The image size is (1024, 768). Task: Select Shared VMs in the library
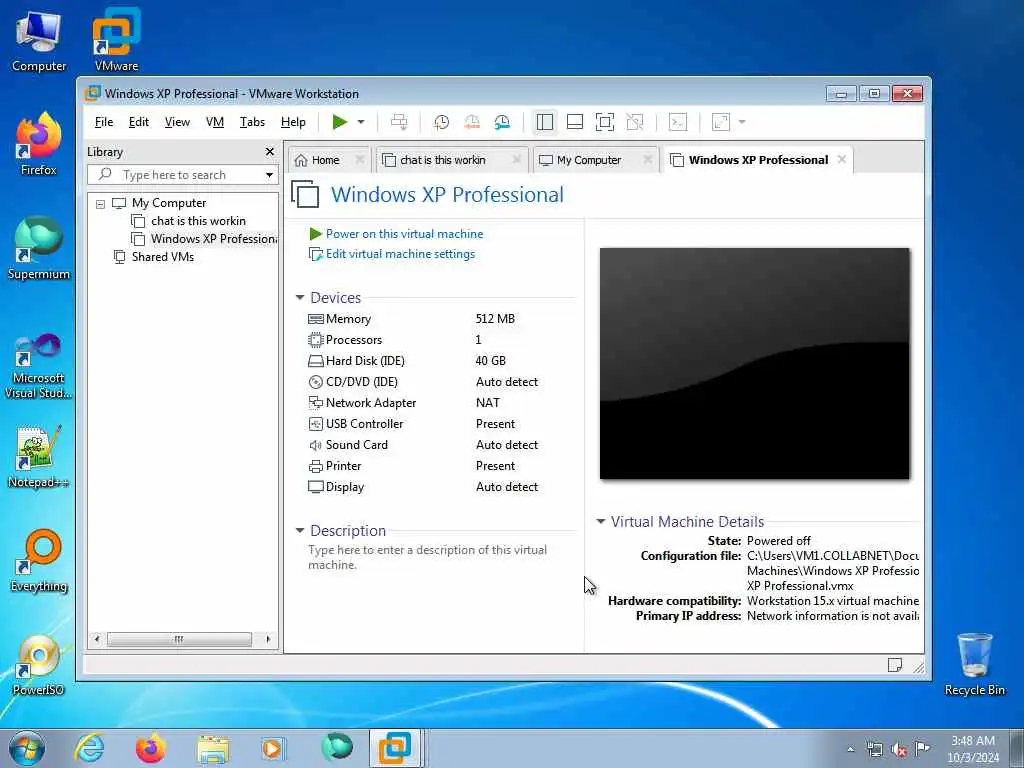[x=163, y=257]
